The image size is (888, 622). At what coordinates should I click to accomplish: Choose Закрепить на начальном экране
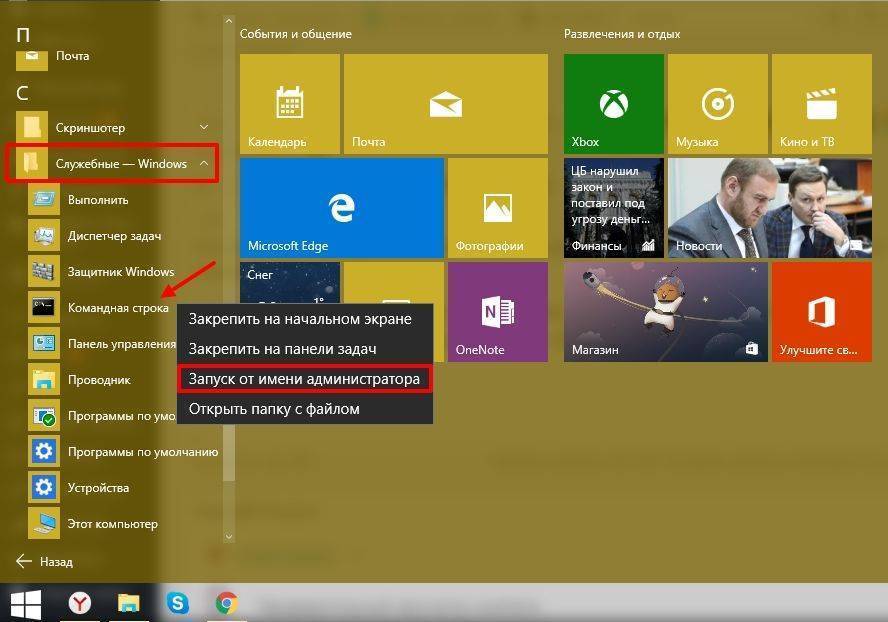coord(300,319)
